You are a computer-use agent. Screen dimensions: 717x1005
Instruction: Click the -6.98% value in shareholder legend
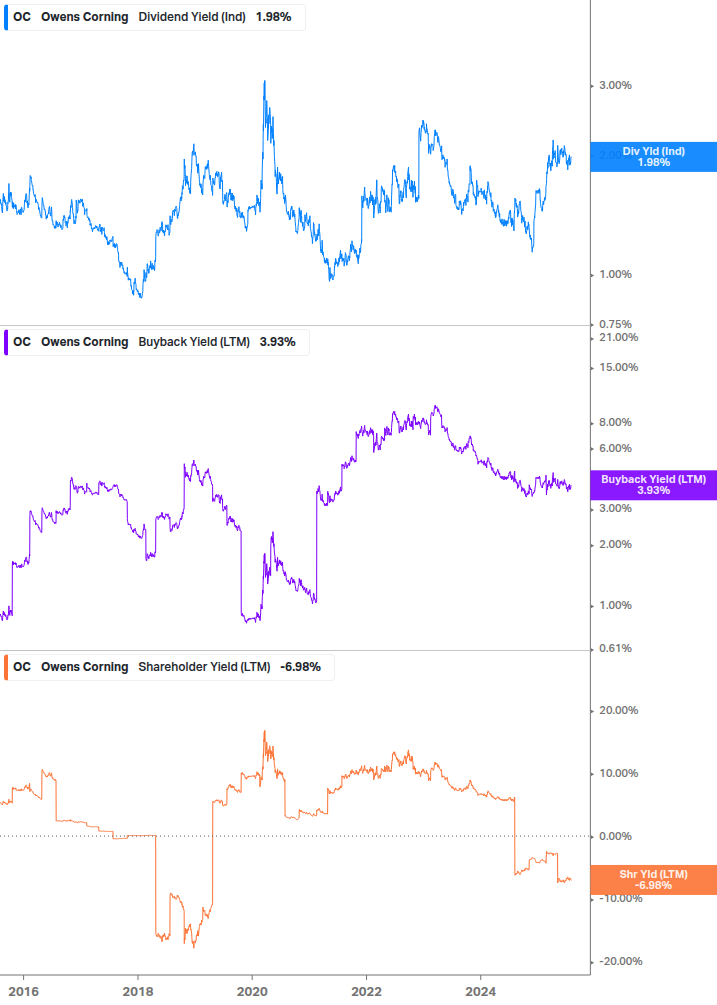tap(301, 667)
